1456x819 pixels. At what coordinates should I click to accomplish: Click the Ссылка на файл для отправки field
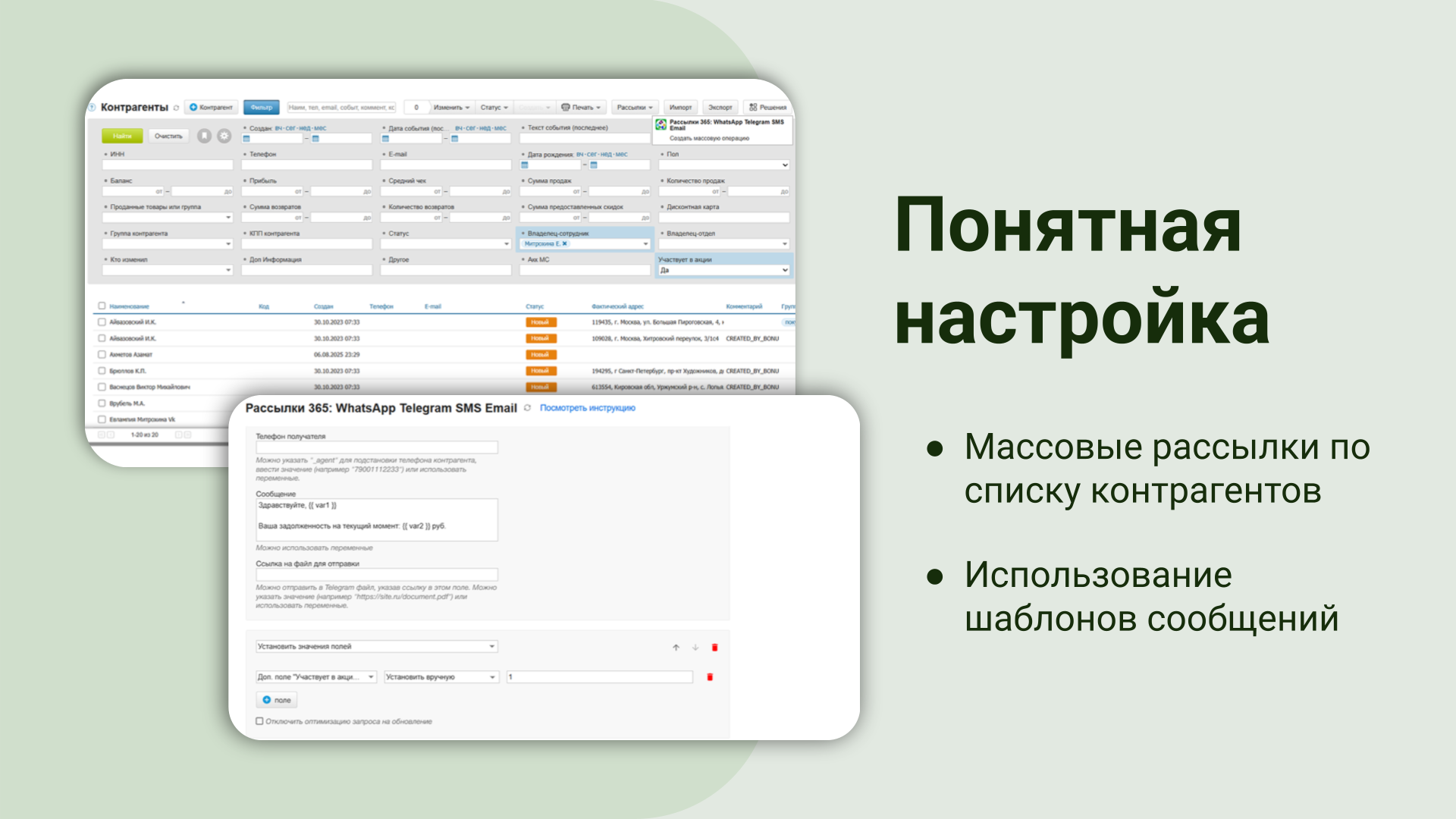(377, 575)
